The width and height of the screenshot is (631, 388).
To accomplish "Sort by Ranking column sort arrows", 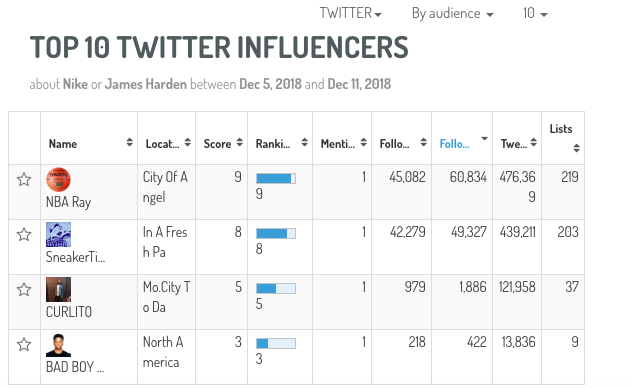I will 305,142.
